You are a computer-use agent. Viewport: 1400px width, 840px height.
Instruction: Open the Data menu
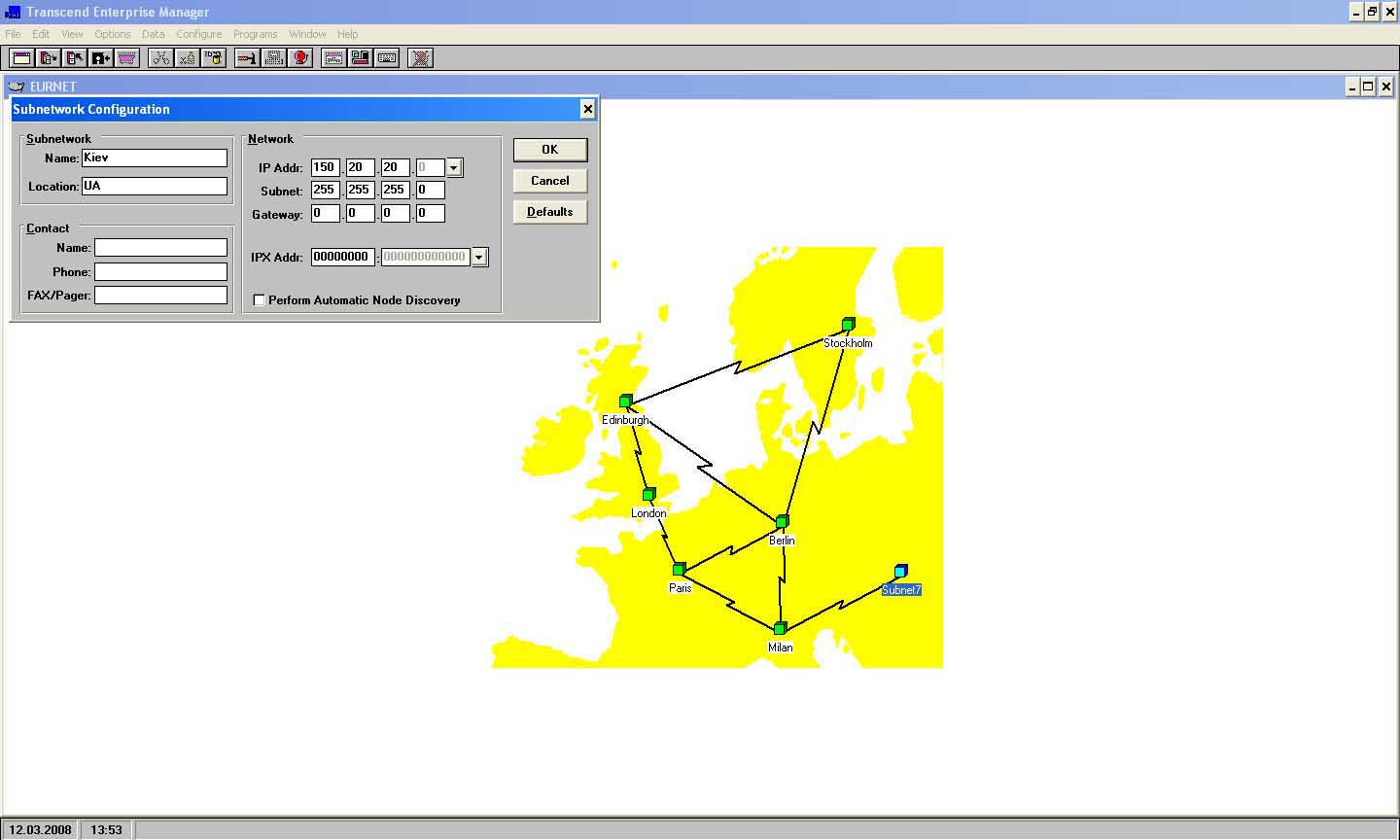tap(154, 34)
